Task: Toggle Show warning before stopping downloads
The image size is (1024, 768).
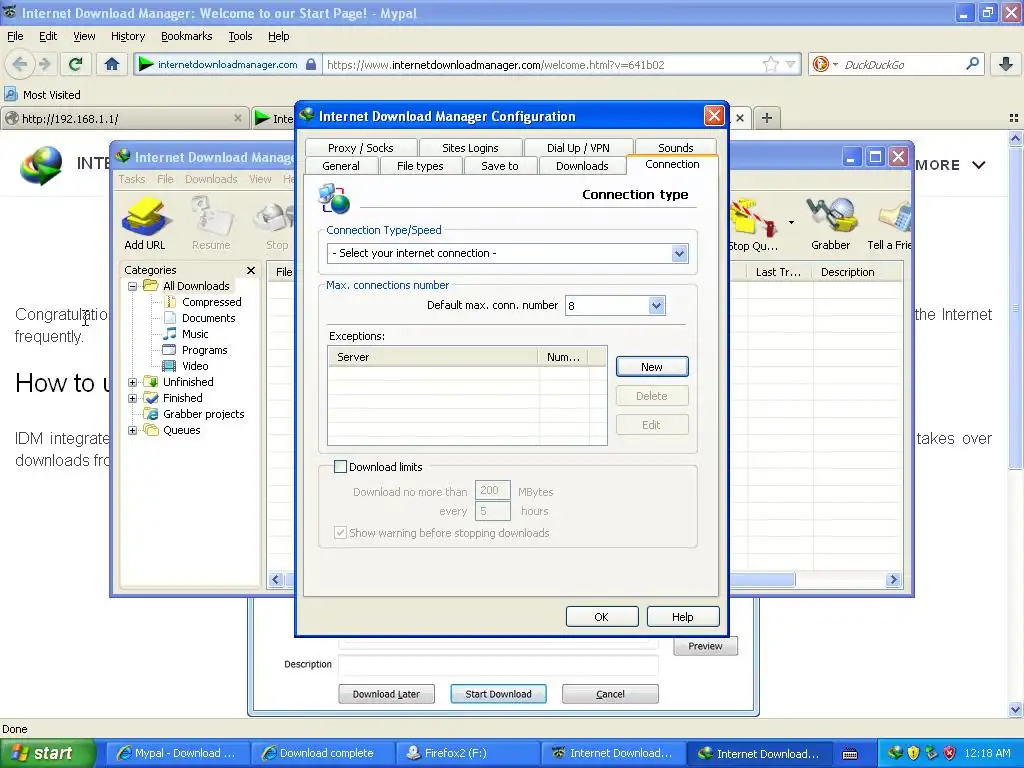Action: pyautogui.click(x=340, y=533)
